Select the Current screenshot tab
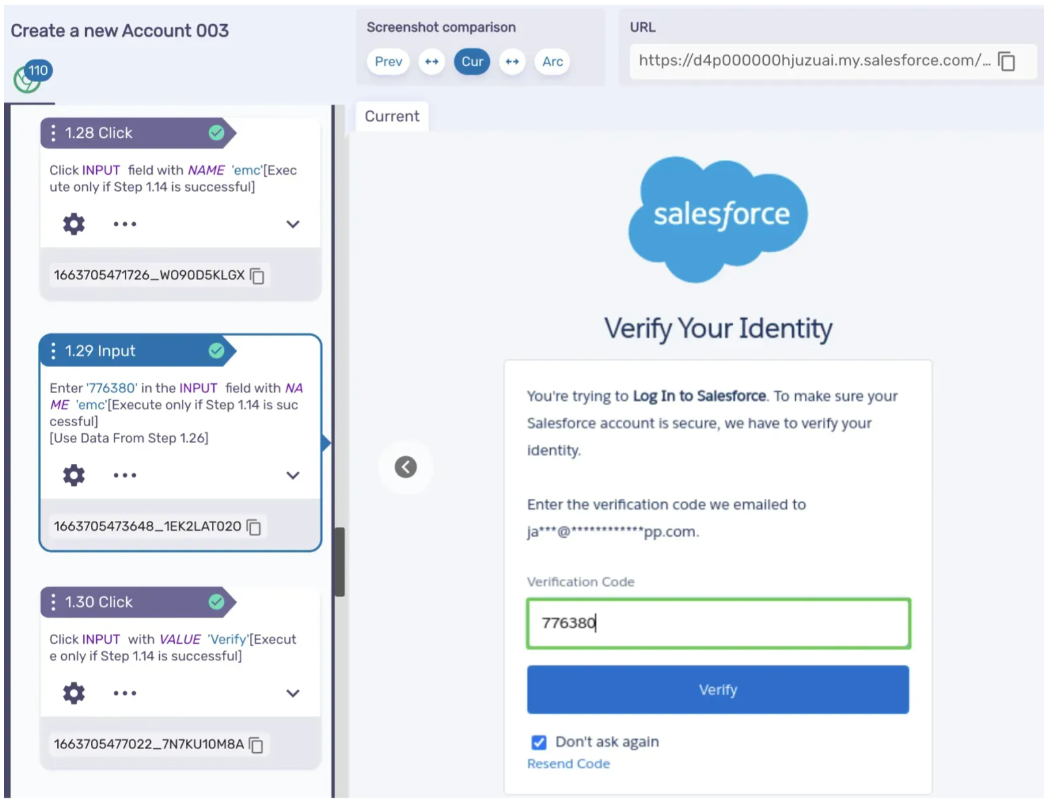 tap(392, 116)
